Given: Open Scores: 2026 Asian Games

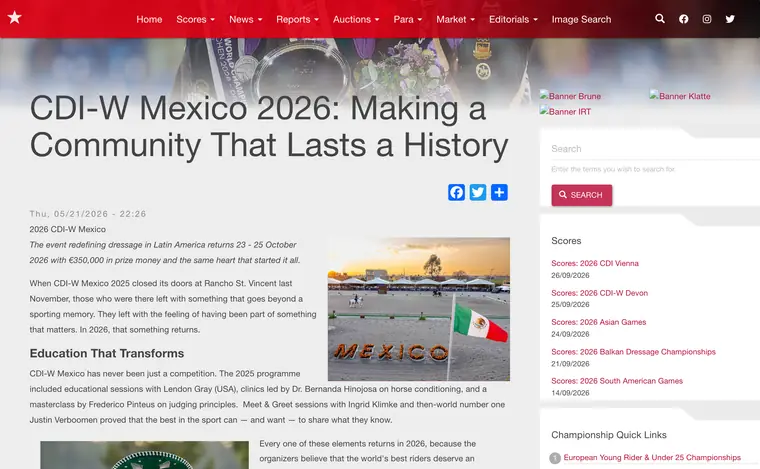Looking at the screenshot, I should (599, 322).
